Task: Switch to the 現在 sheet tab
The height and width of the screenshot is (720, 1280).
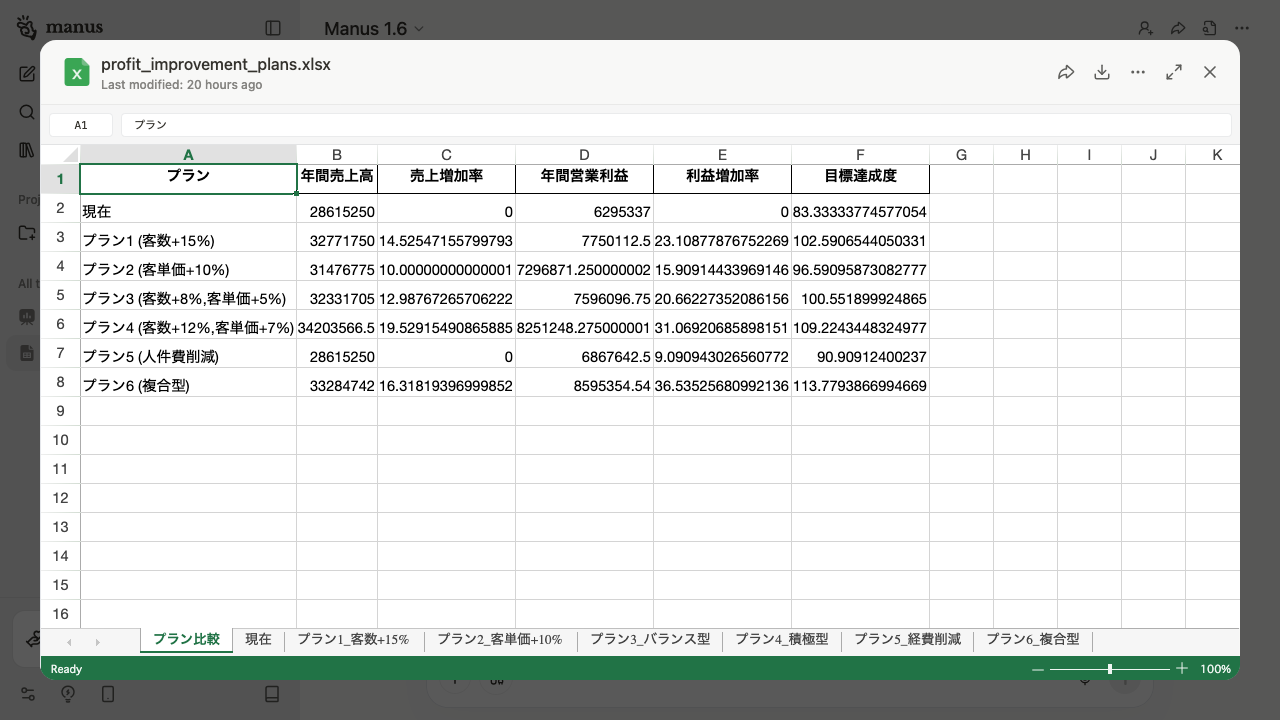Action: pyautogui.click(x=257, y=639)
